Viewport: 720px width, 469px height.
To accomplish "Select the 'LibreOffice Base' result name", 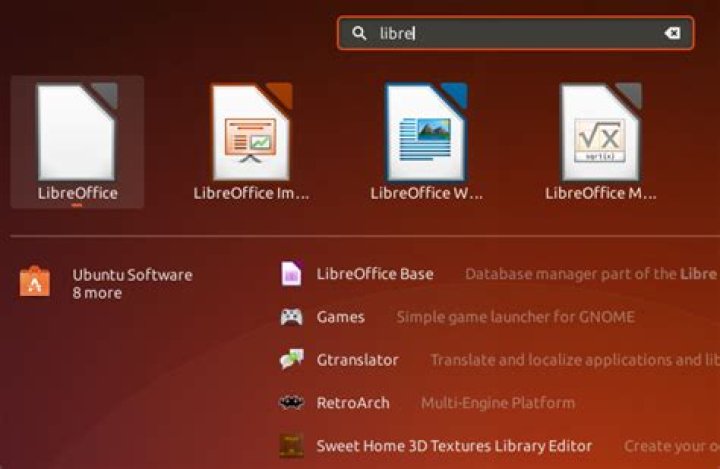I will [375, 274].
